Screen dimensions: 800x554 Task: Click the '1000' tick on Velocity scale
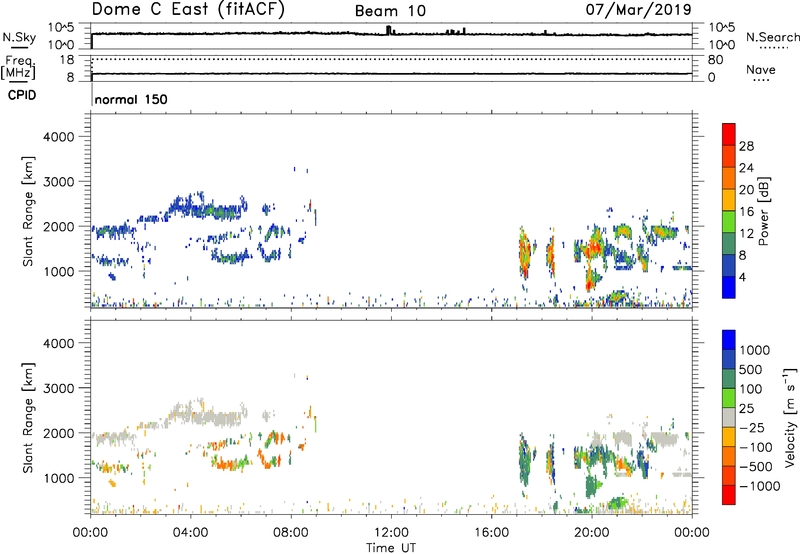(x=754, y=350)
